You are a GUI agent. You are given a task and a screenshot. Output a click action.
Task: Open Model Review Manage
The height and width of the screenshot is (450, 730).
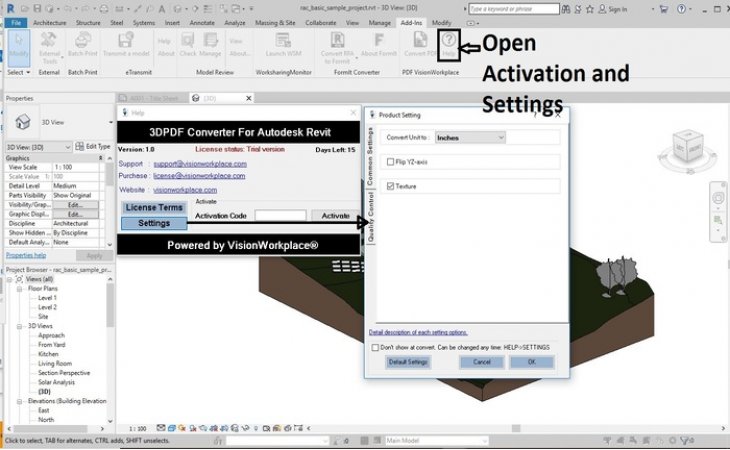click(x=210, y=45)
